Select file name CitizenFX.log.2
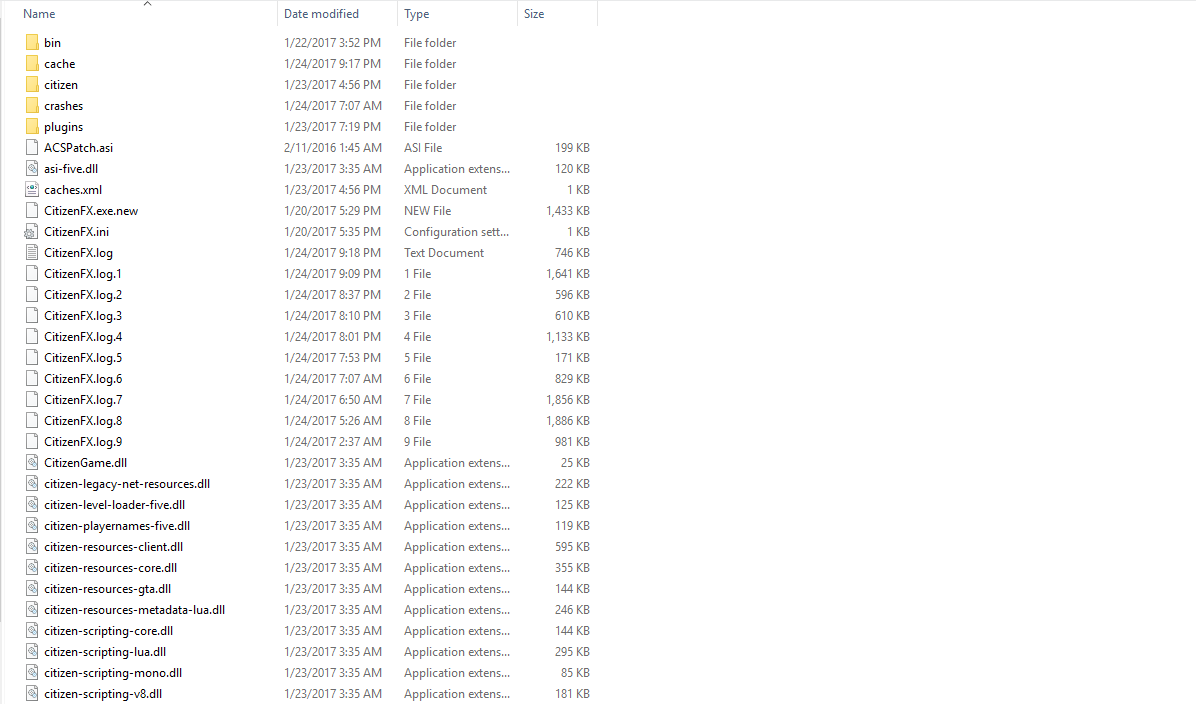The height and width of the screenshot is (704, 1196). tap(83, 294)
